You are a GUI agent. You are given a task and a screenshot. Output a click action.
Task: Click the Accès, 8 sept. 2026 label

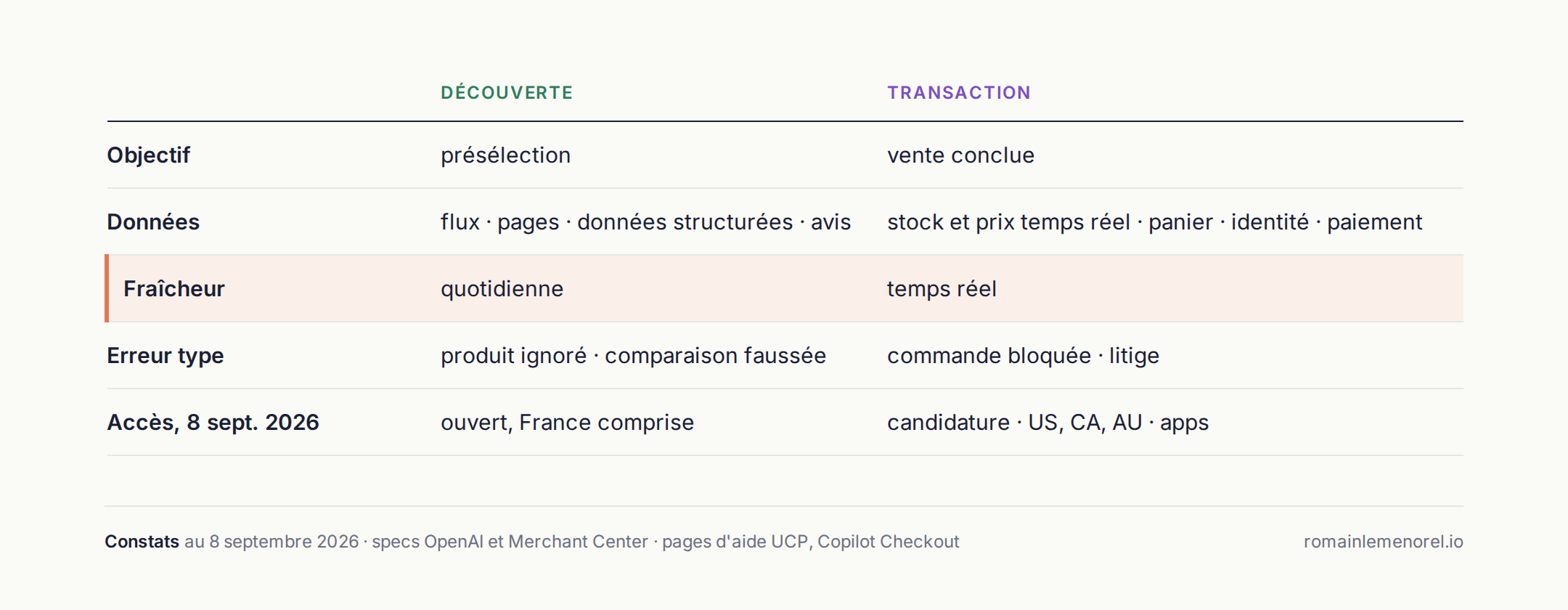click(213, 423)
